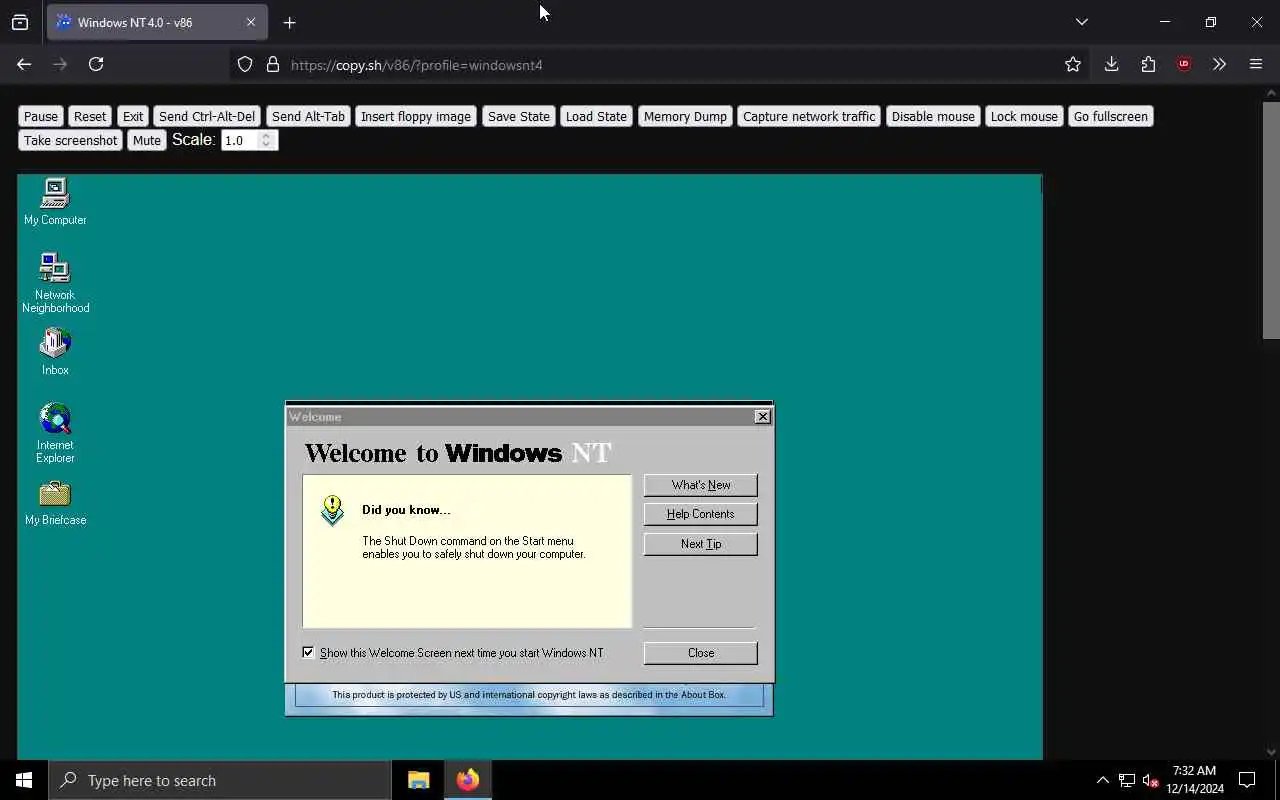Close the Windows NT 4.0 tab
Viewport: 1280px width, 800px height.
tap(251, 22)
